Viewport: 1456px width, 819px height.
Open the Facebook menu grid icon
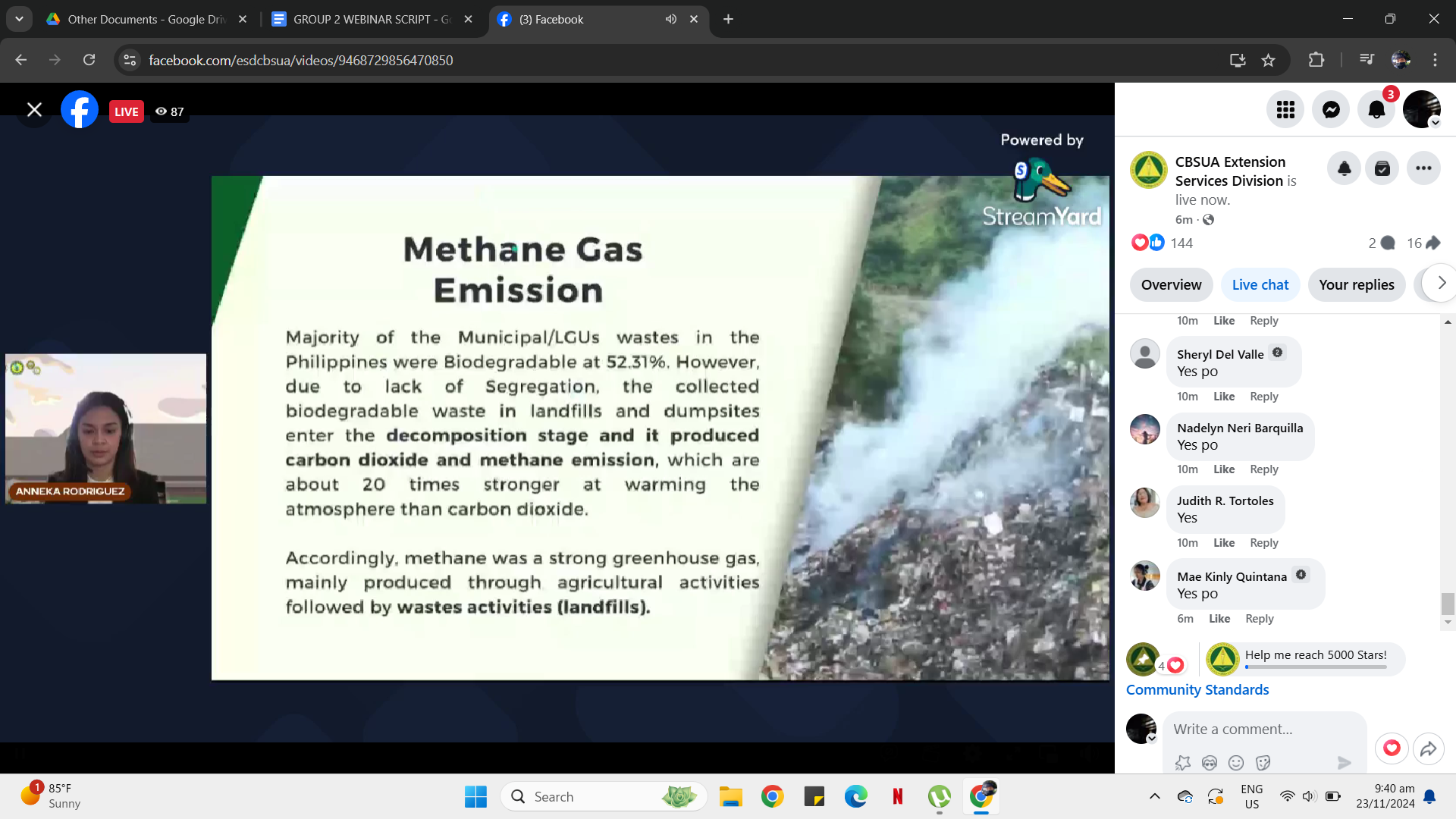(1285, 110)
